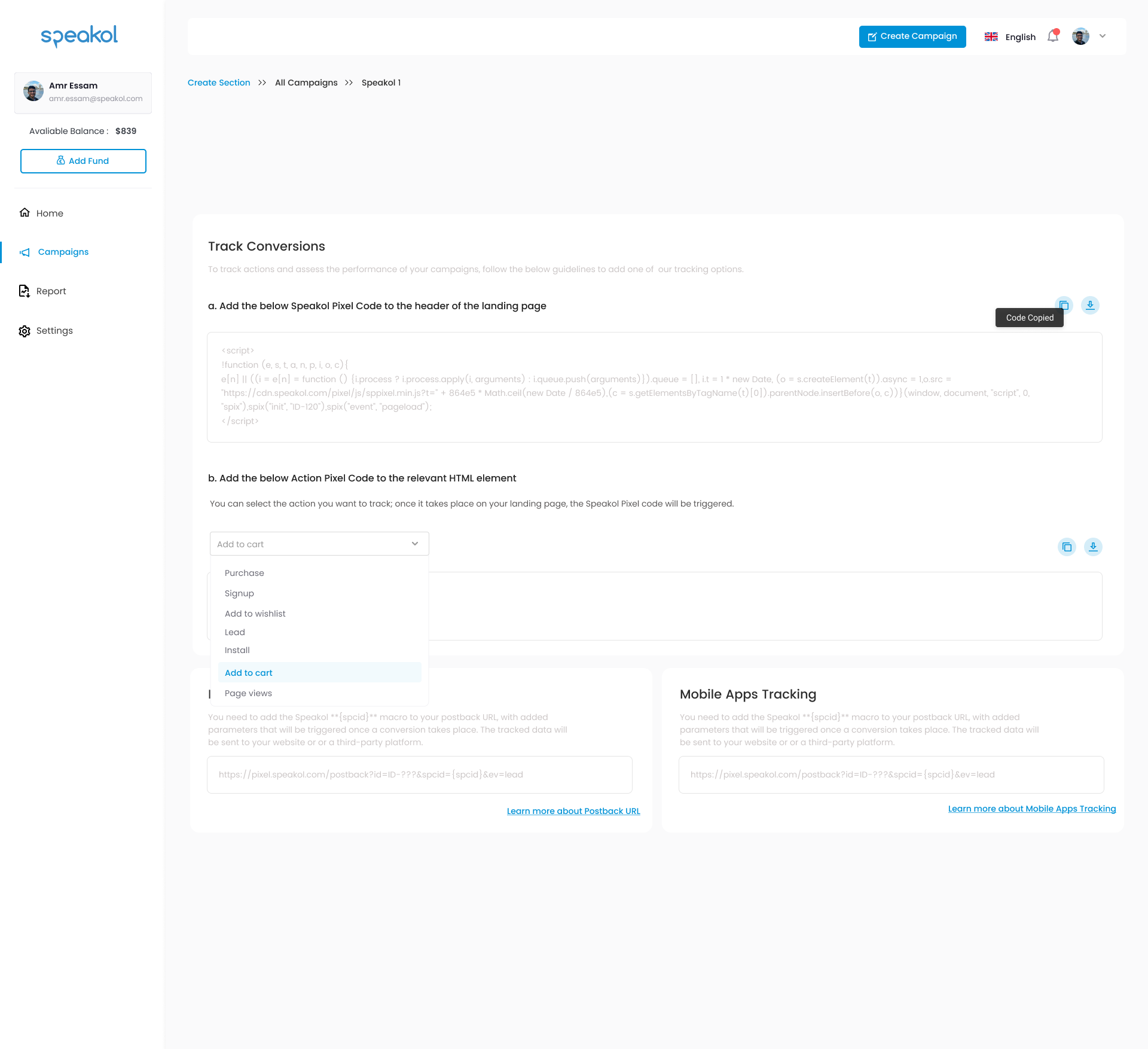Viewport: 1148px width, 1049px height.
Task: Click the UK flag language icon
Action: (991, 36)
